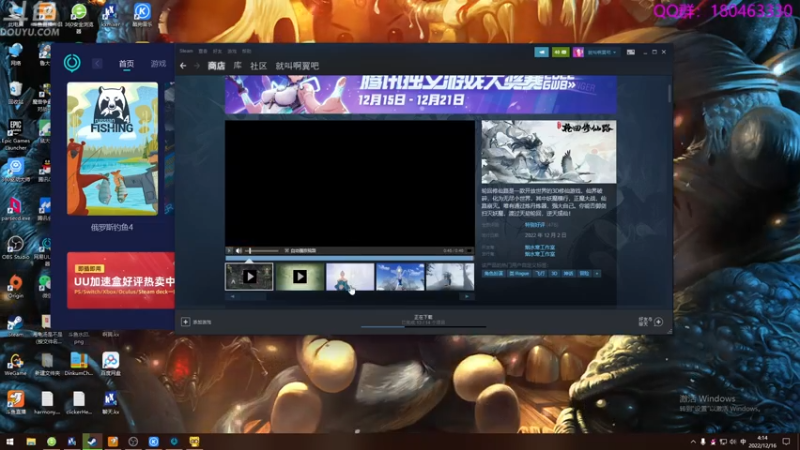The width and height of the screenshot is (800, 450).
Task: Open the Steam menu in the title bar
Action: (186, 51)
